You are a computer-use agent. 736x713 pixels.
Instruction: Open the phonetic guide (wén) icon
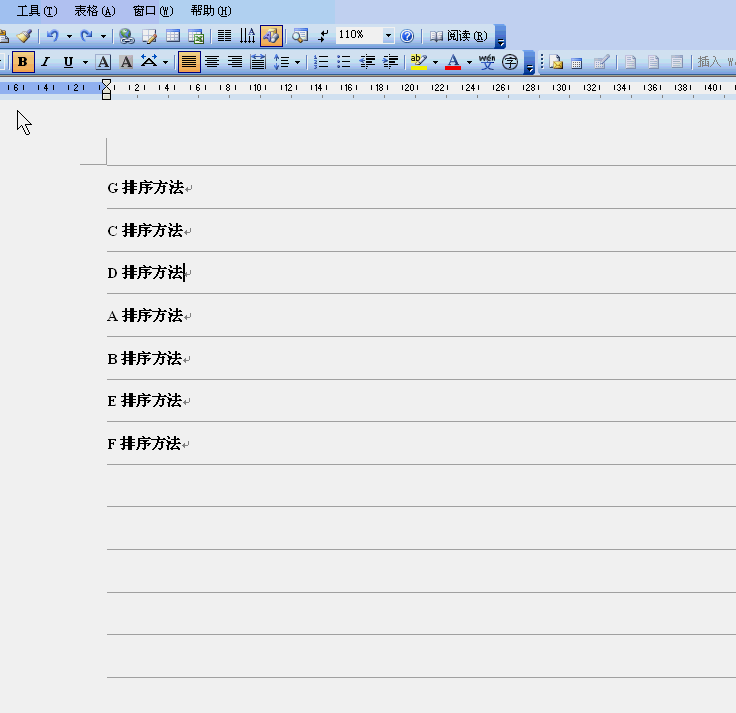487,62
